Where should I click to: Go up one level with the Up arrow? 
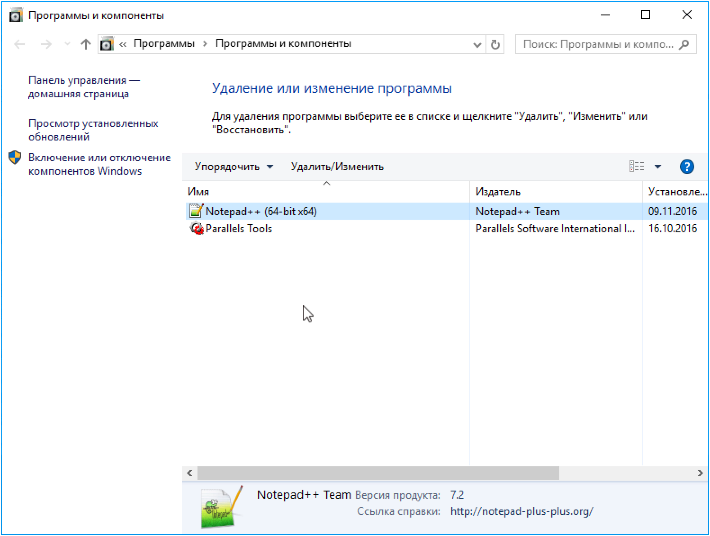(x=86, y=44)
